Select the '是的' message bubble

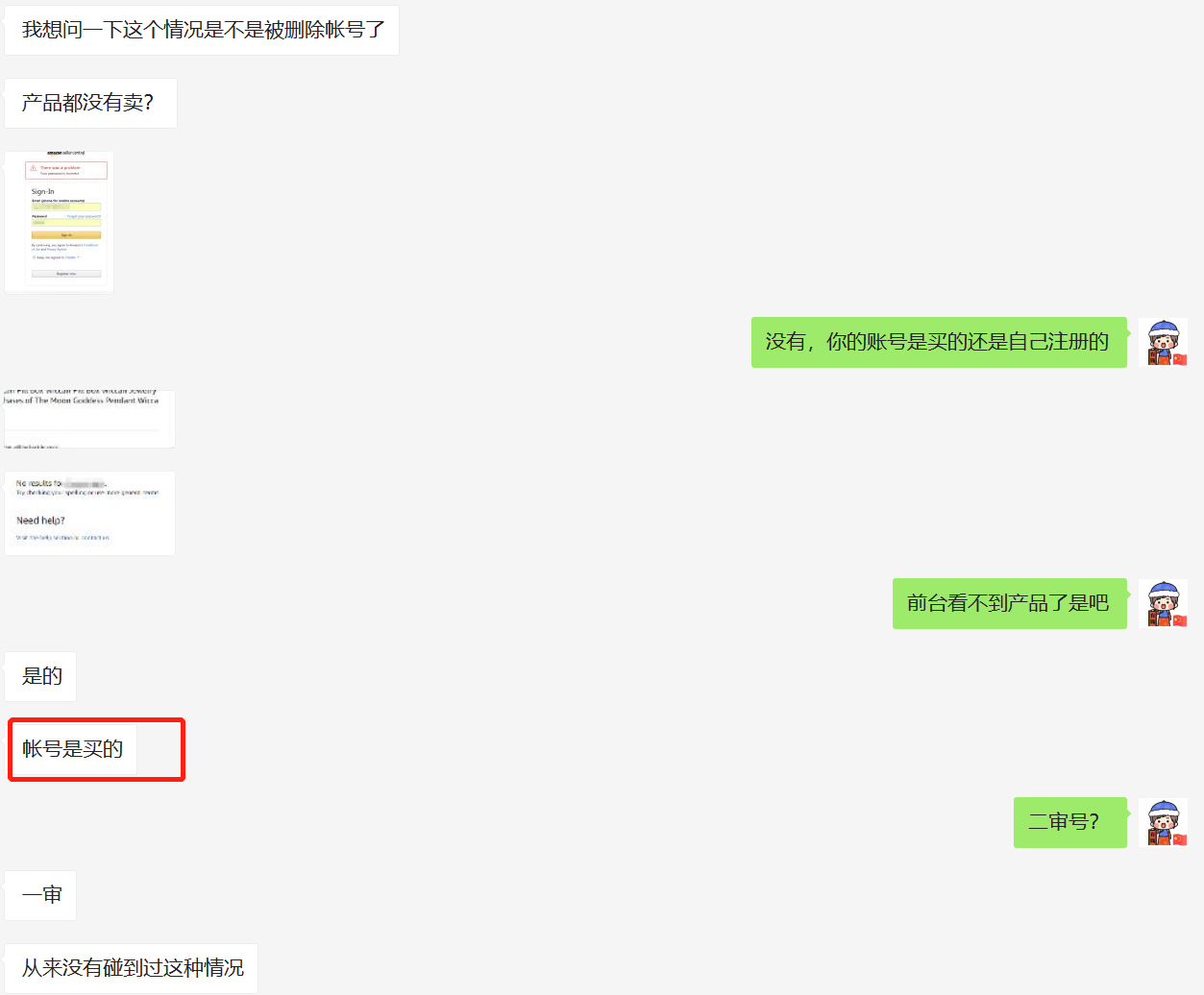(40, 676)
